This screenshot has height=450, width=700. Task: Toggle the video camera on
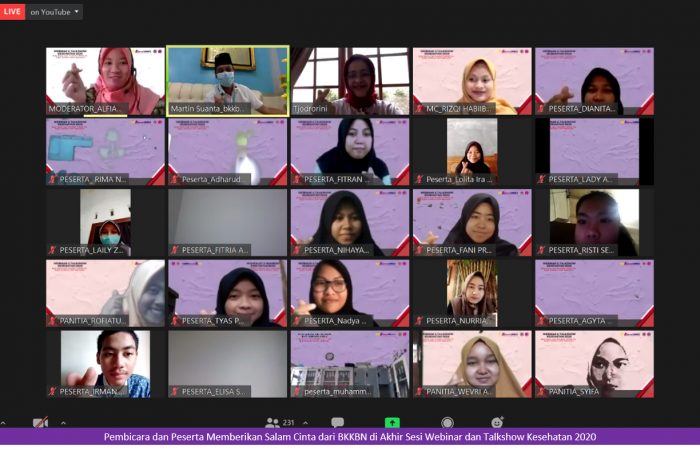pyautogui.click(x=40, y=423)
